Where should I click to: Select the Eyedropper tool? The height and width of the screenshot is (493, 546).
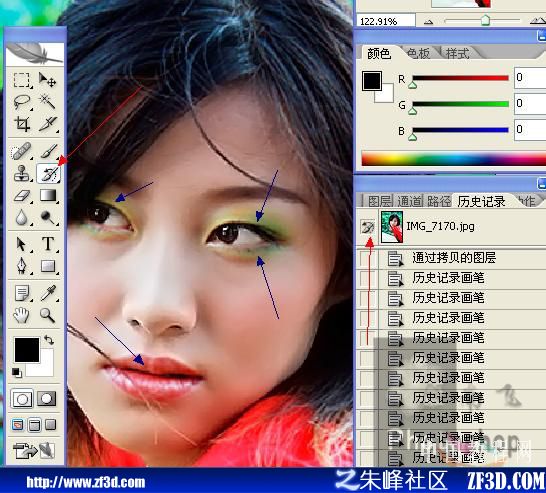click(x=48, y=293)
